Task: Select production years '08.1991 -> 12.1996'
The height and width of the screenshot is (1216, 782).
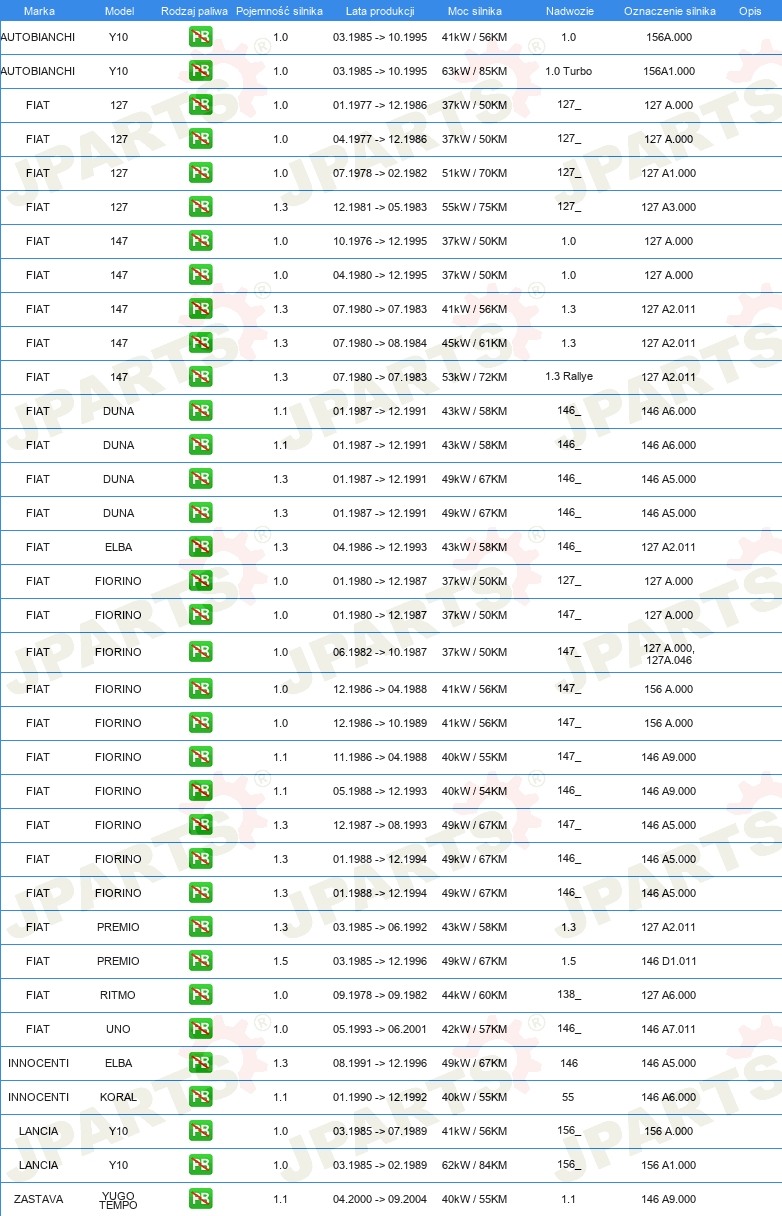Action: [x=380, y=1063]
